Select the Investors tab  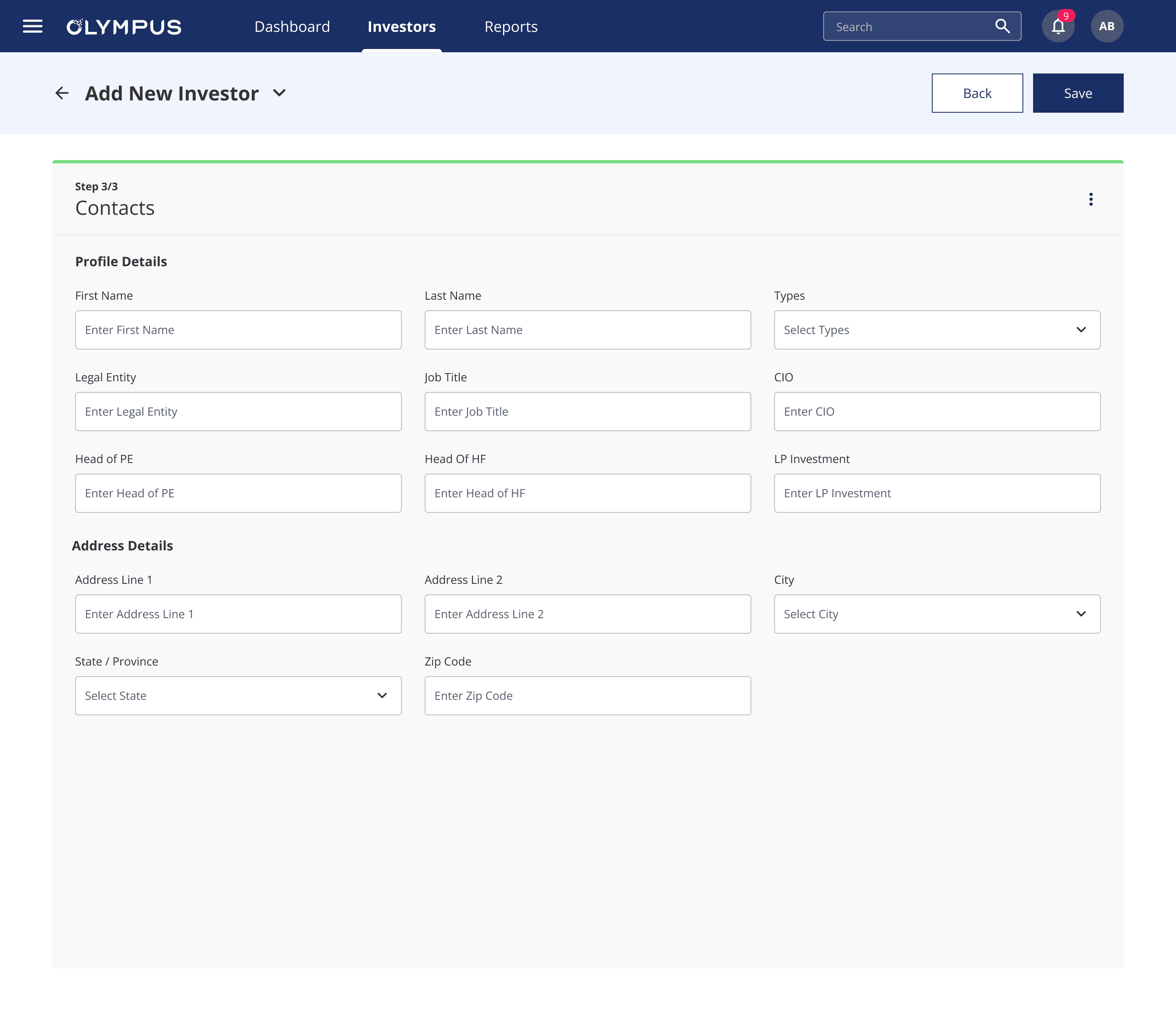401,27
